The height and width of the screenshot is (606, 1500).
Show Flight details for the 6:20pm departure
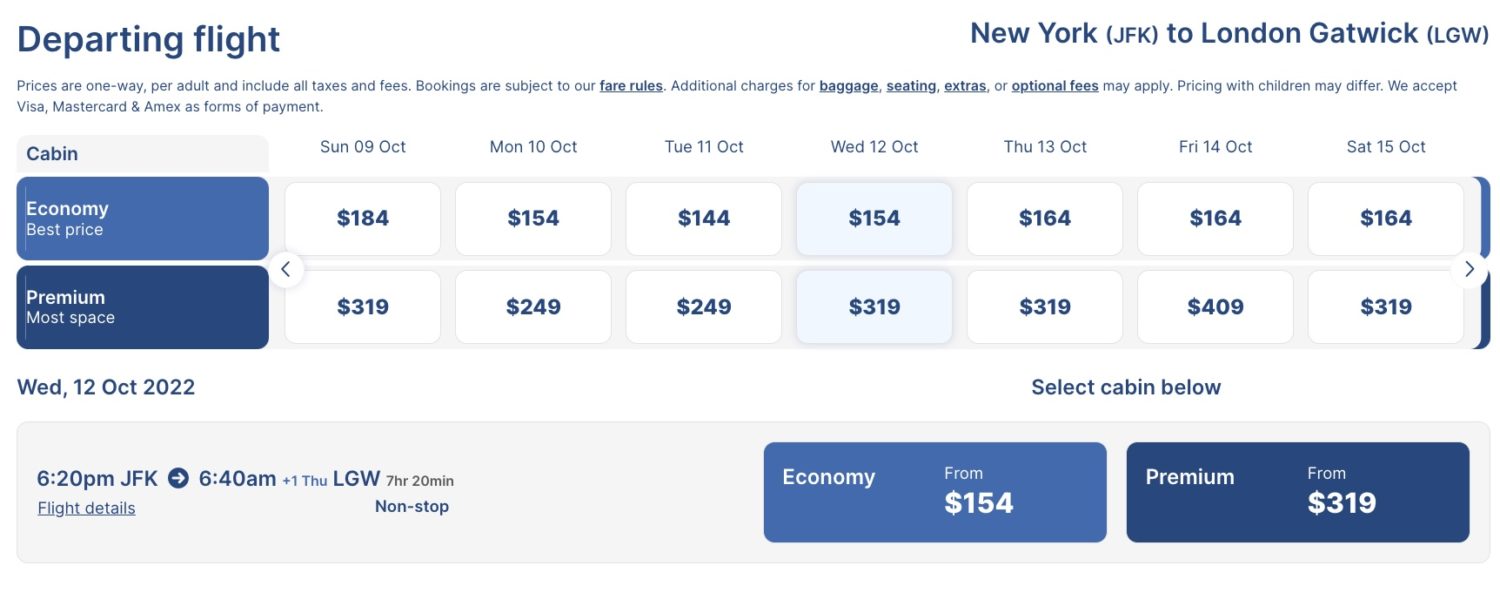85,507
